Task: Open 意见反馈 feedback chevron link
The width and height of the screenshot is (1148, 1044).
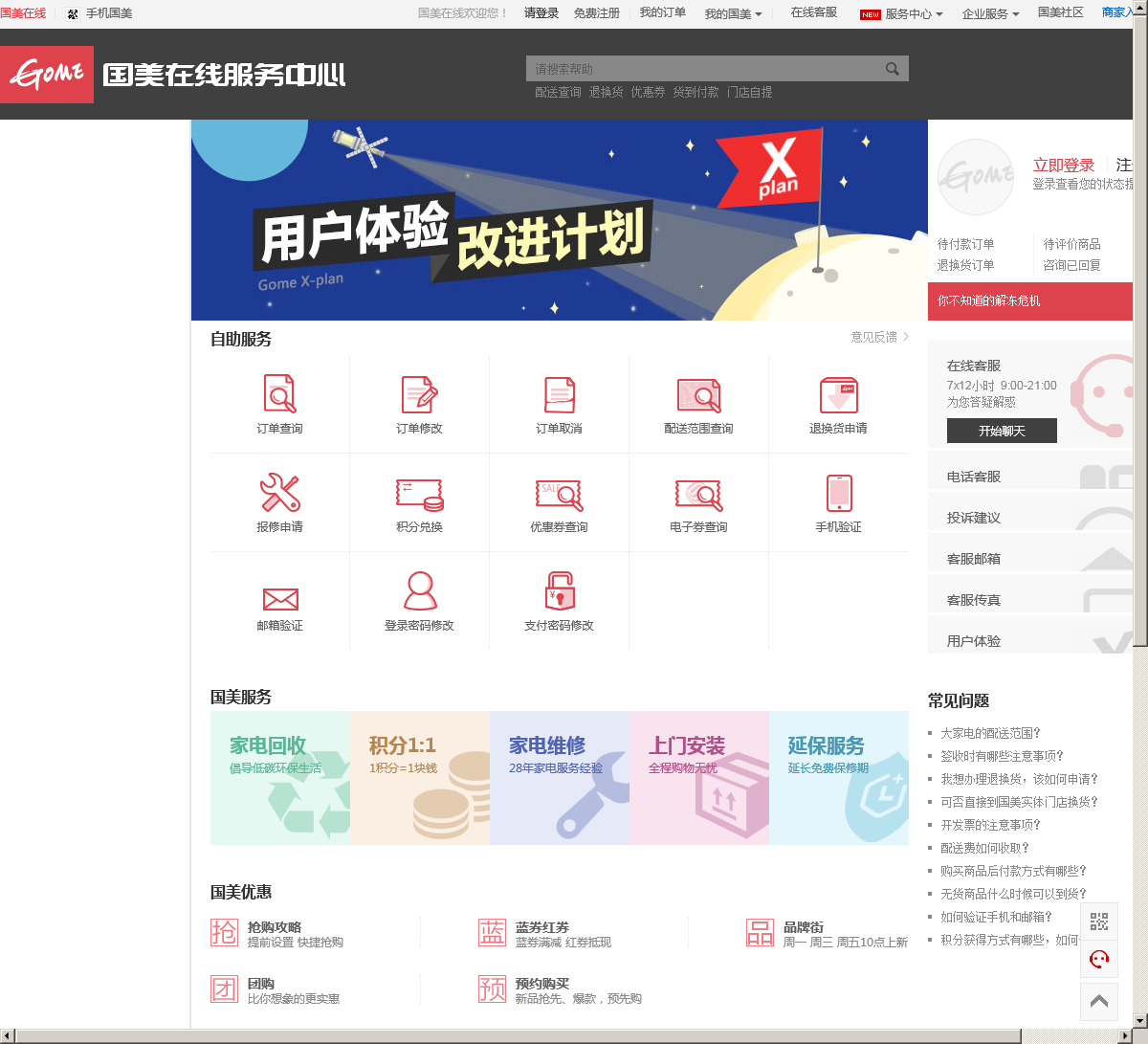Action: (880, 337)
